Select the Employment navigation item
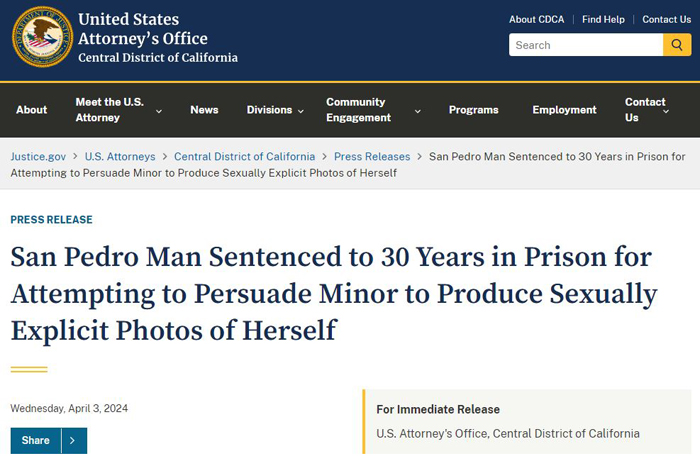700x461 pixels. (564, 110)
